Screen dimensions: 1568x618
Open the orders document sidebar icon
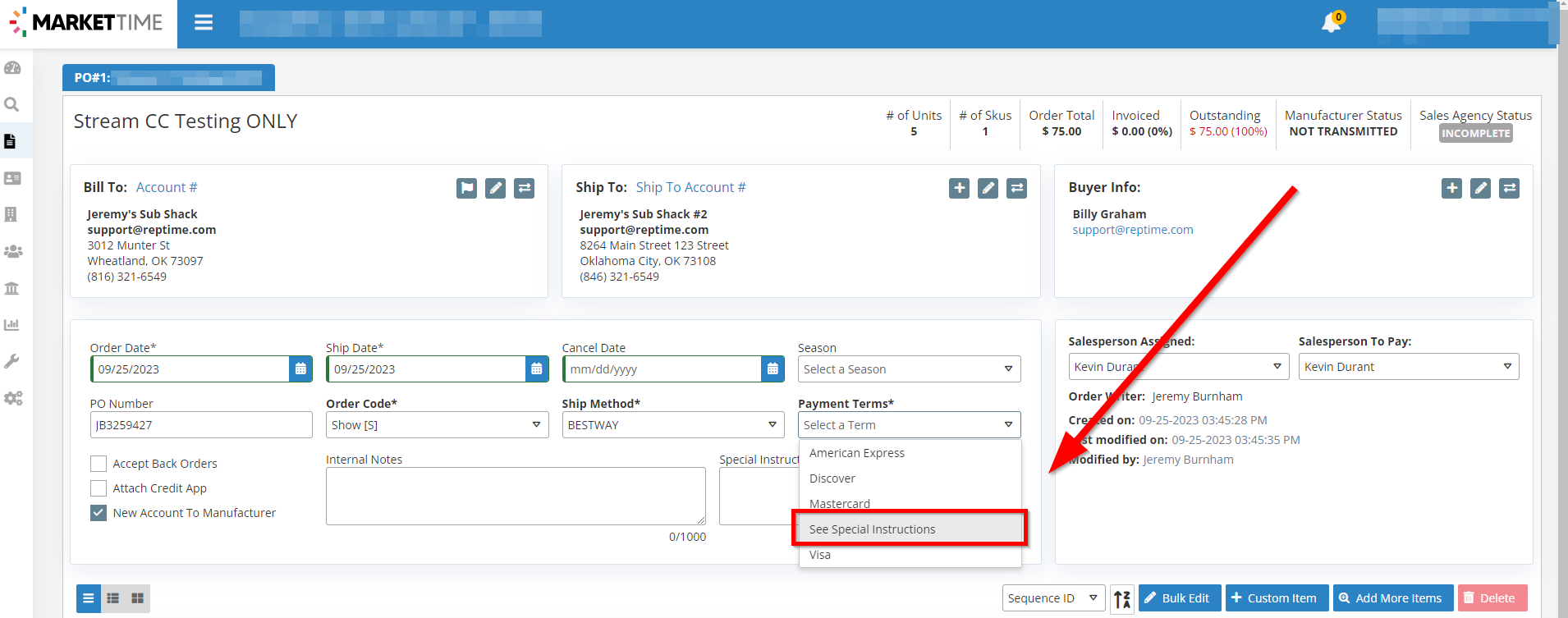click(11, 141)
